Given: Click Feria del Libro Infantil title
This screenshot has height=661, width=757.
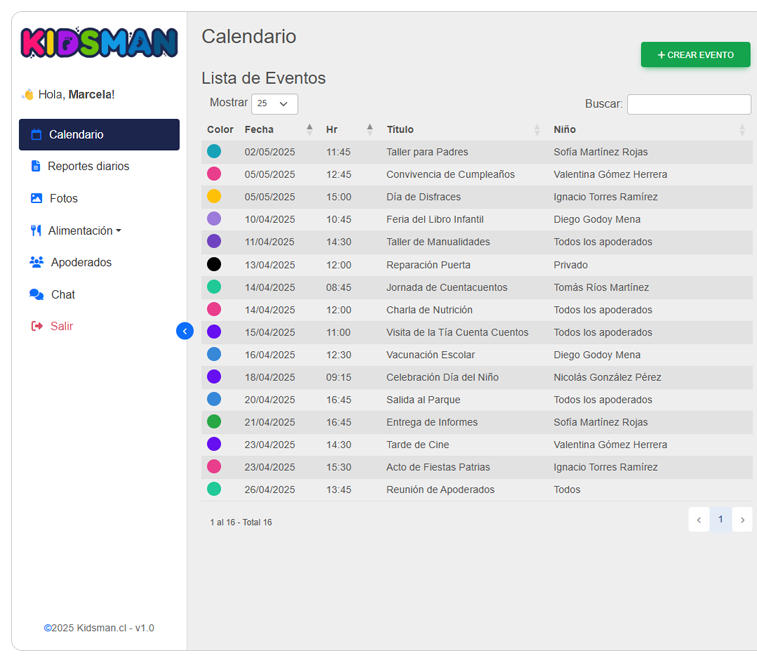Looking at the screenshot, I should point(435,219).
